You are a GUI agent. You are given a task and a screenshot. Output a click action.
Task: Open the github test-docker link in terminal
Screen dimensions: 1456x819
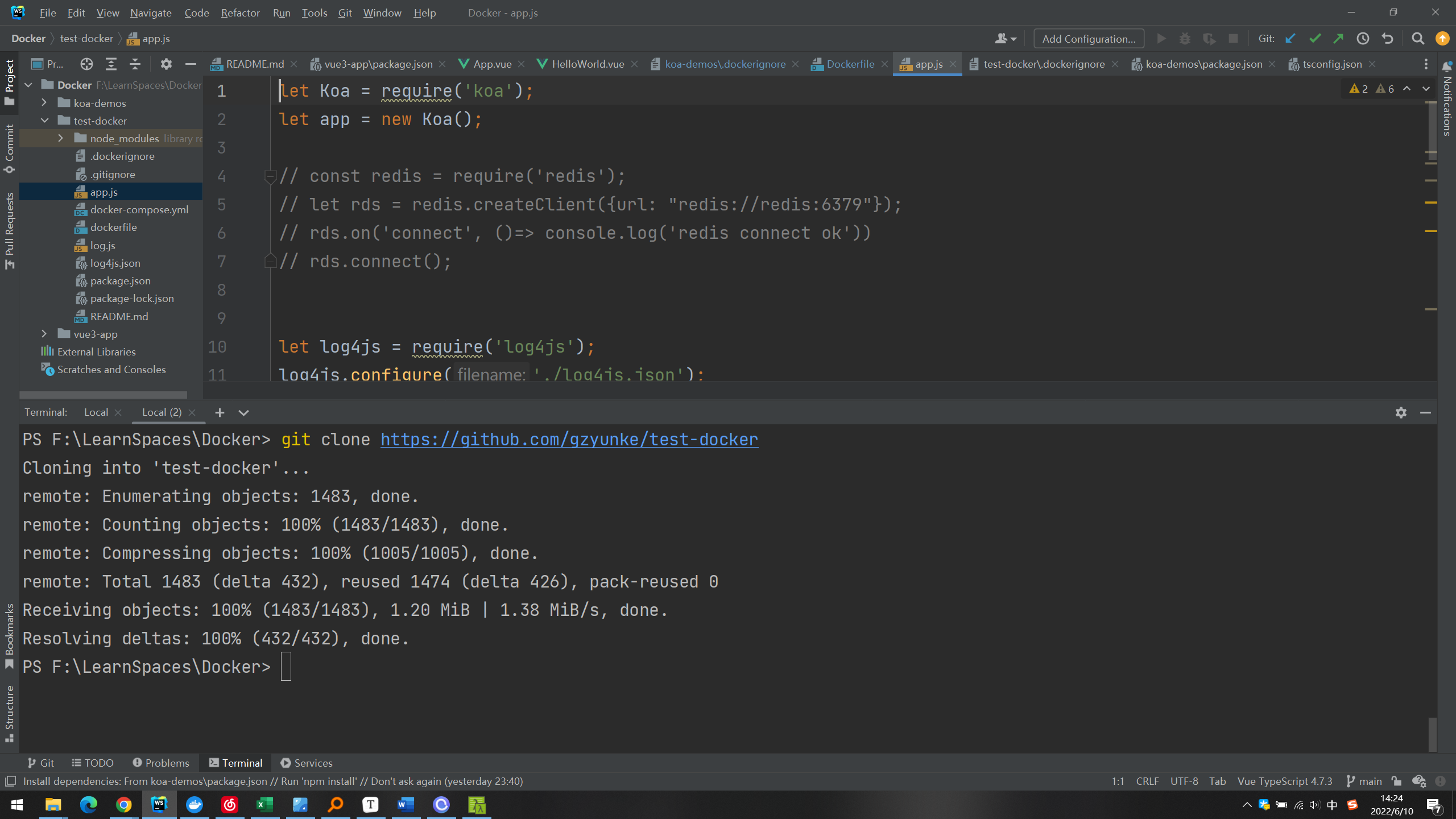click(x=569, y=440)
